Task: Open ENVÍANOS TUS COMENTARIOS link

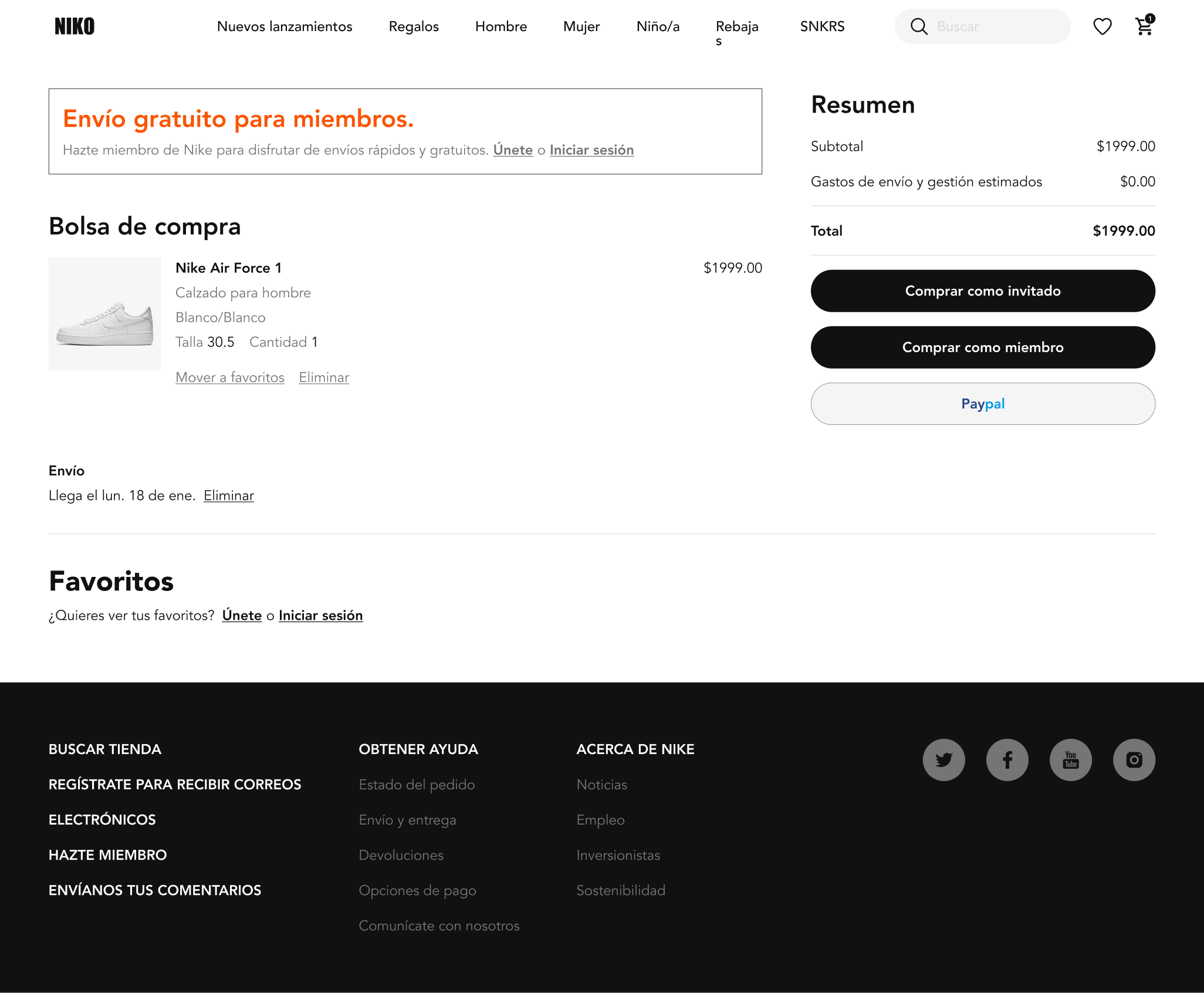Action: coord(155,890)
